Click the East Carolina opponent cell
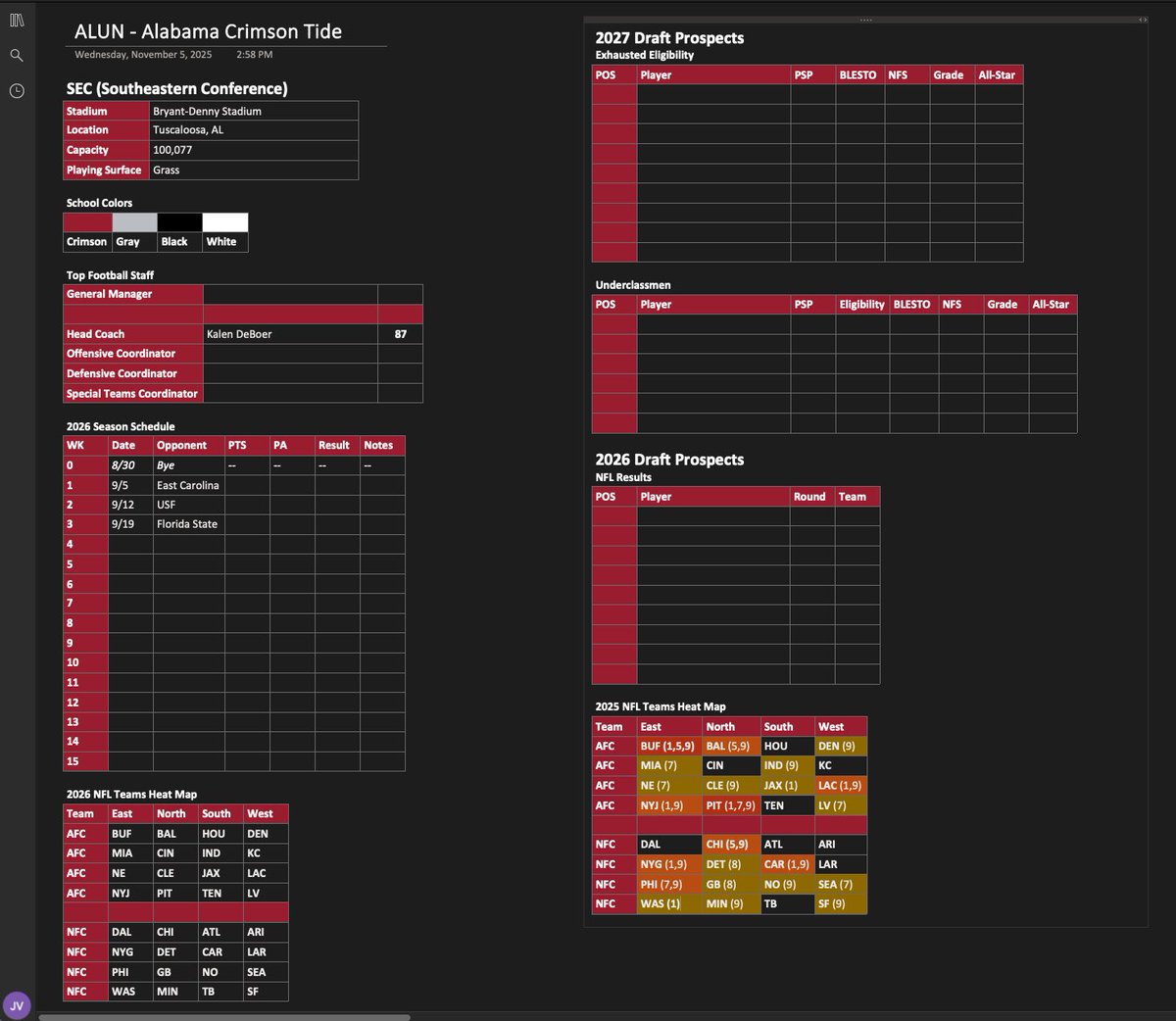Image resolution: width=1176 pixels, height=1021 pixels. [x=188, y=485]
